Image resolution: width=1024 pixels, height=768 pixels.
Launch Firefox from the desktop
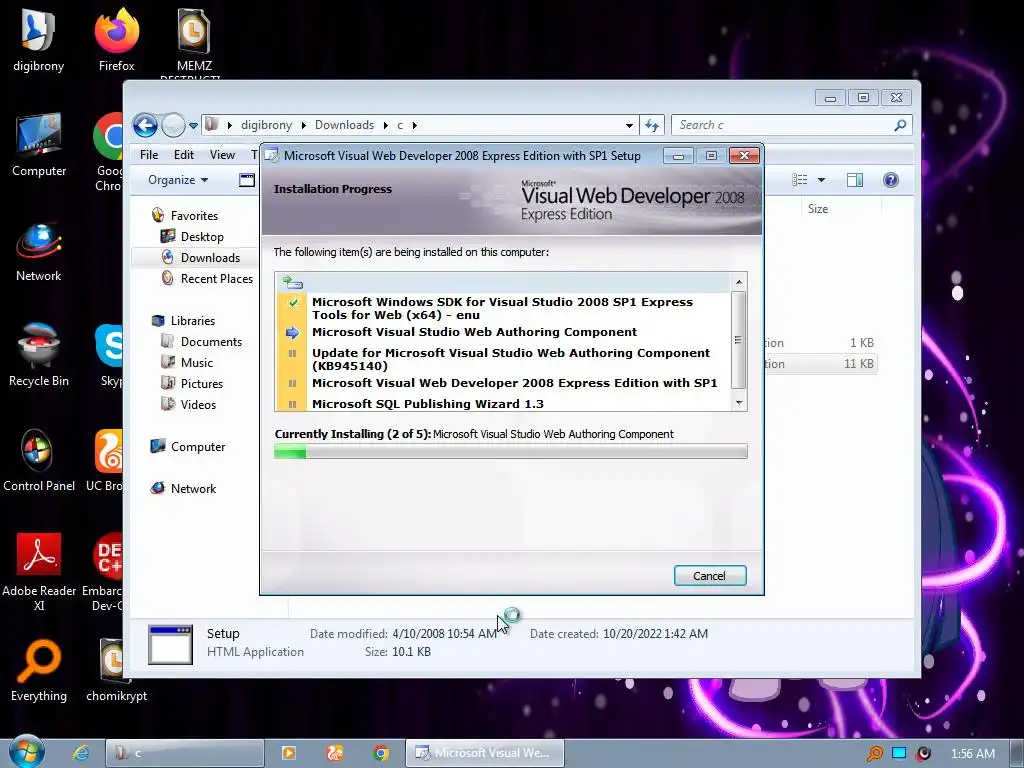tap(116, 40)
